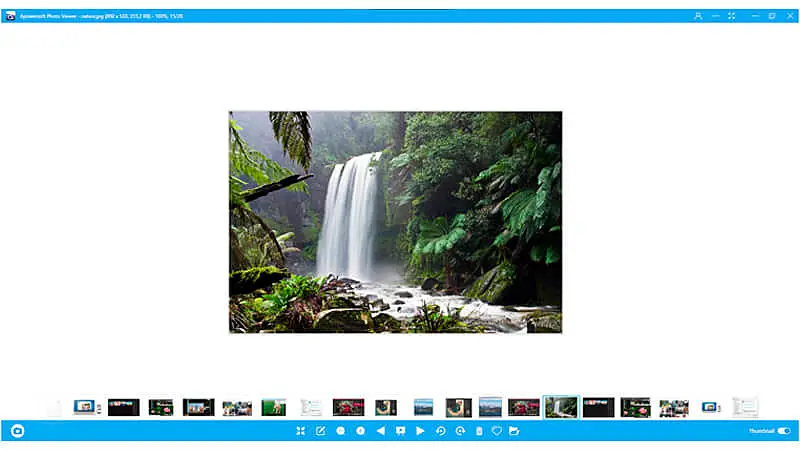Rotate the image counterclockwise
Viewport: 800px width, 450px height.
click(440, 431)
